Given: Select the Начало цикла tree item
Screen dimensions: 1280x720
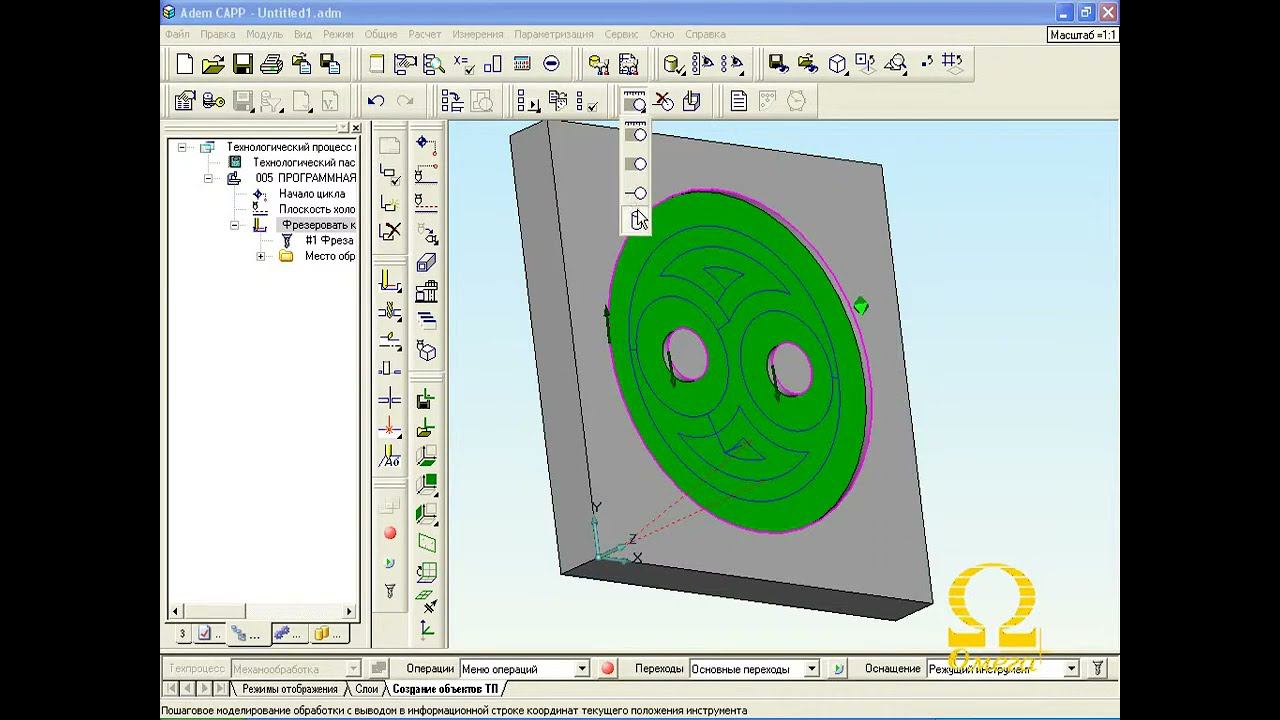Looking at the screenshot, I should [x=312, y=194].
